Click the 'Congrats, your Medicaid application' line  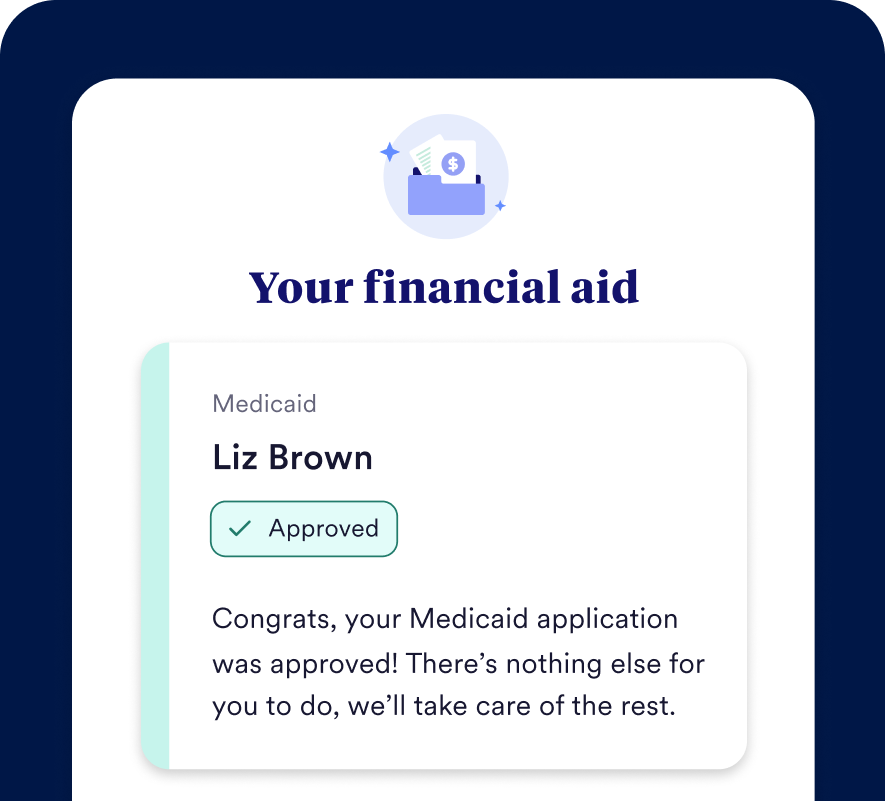[445, 618]
